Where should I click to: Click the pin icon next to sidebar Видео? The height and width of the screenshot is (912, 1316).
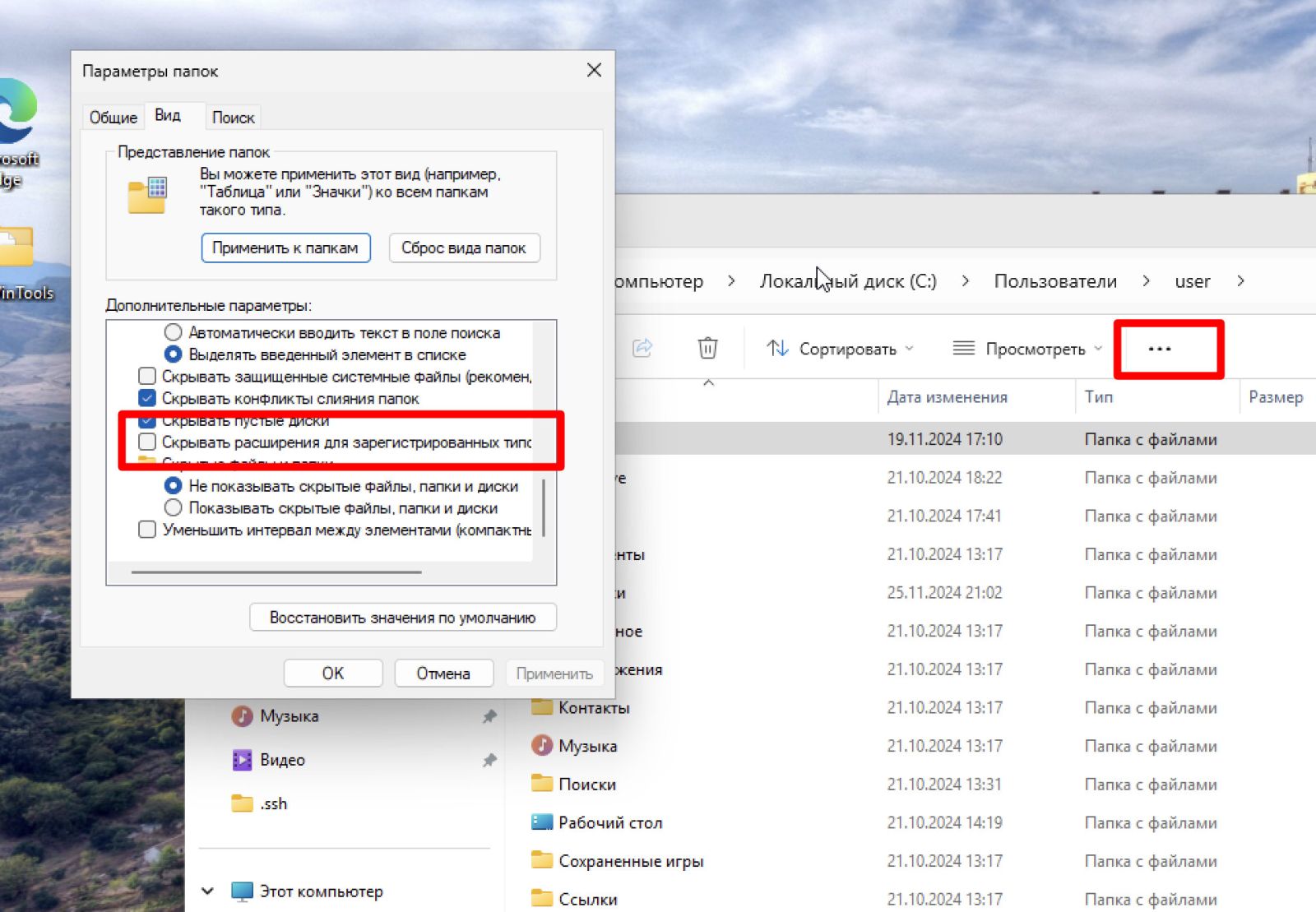pos(489,760)
